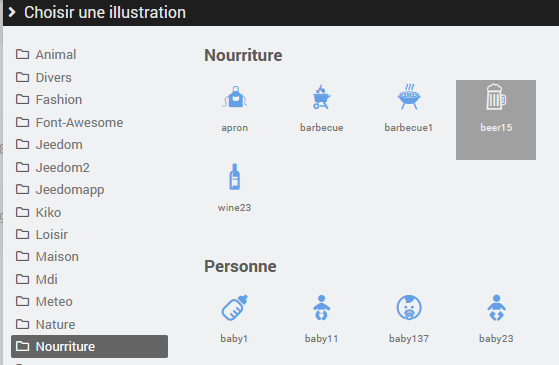This screenshot has height=365, width=559.
Task: Choose the wine23 bottle icon
Action: [235, 177]
